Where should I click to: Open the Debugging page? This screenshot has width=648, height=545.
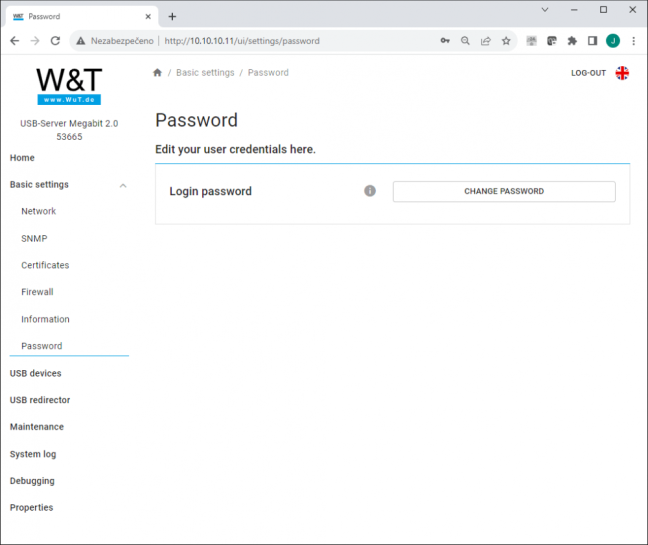32,481
